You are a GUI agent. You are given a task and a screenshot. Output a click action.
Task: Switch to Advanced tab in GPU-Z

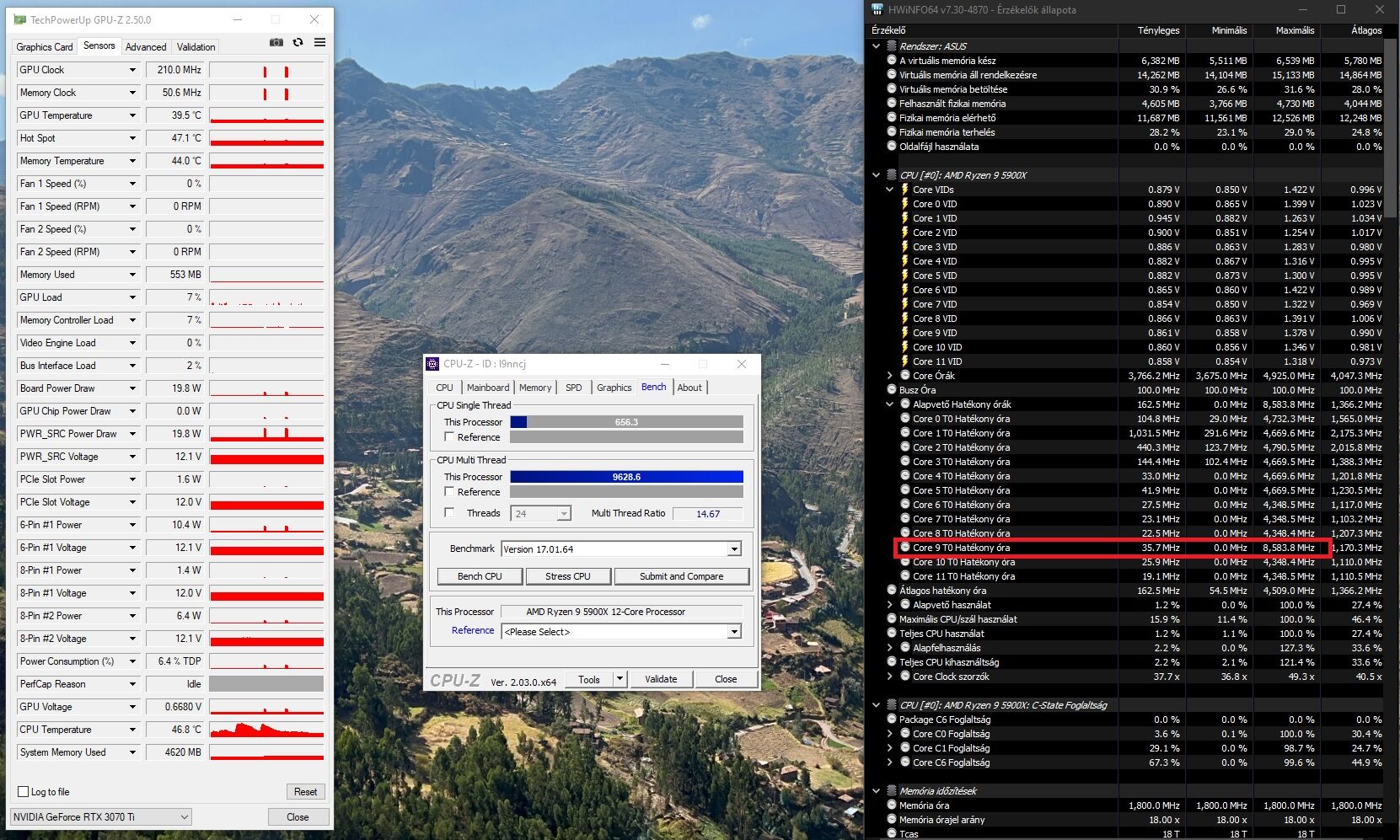[x=146, y=47]
